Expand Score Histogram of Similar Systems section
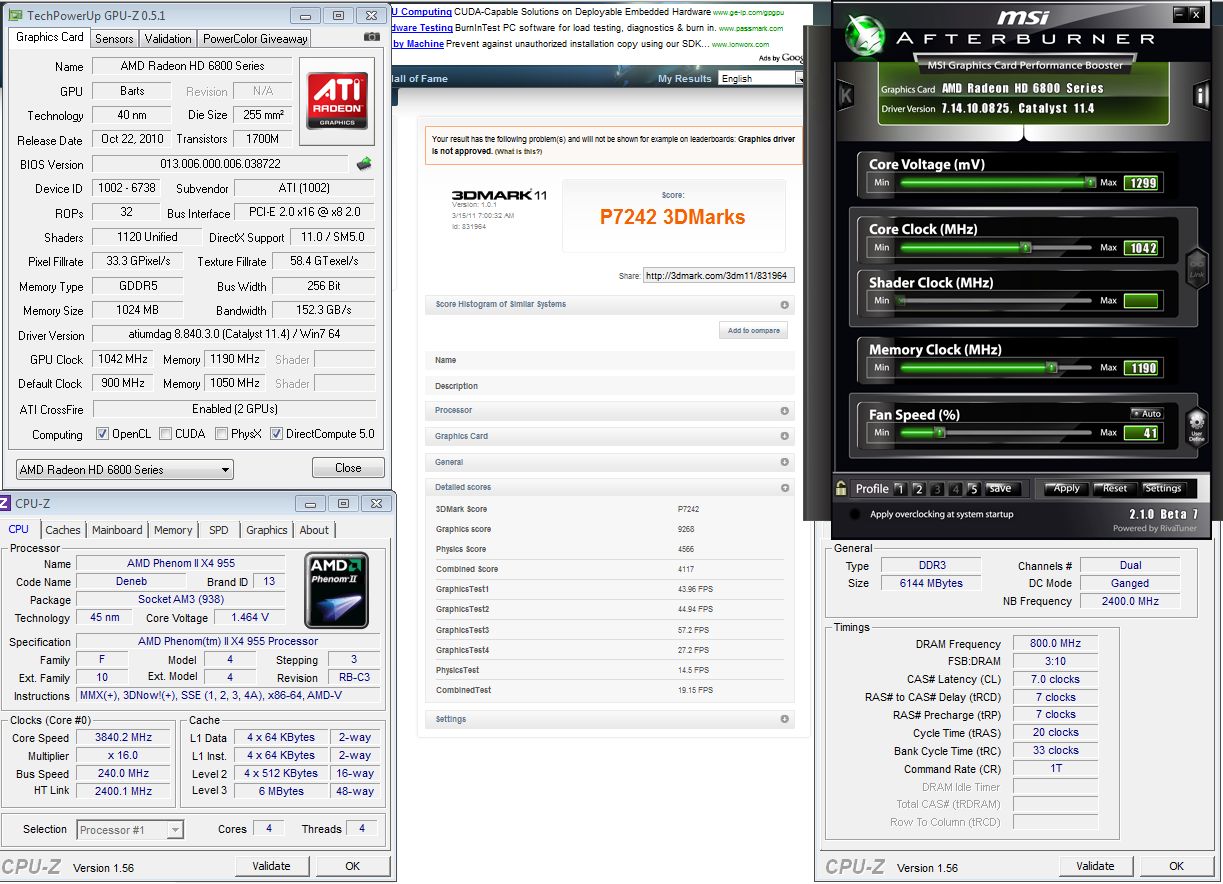Screen dimensions: 1223x884 point(610,304)
